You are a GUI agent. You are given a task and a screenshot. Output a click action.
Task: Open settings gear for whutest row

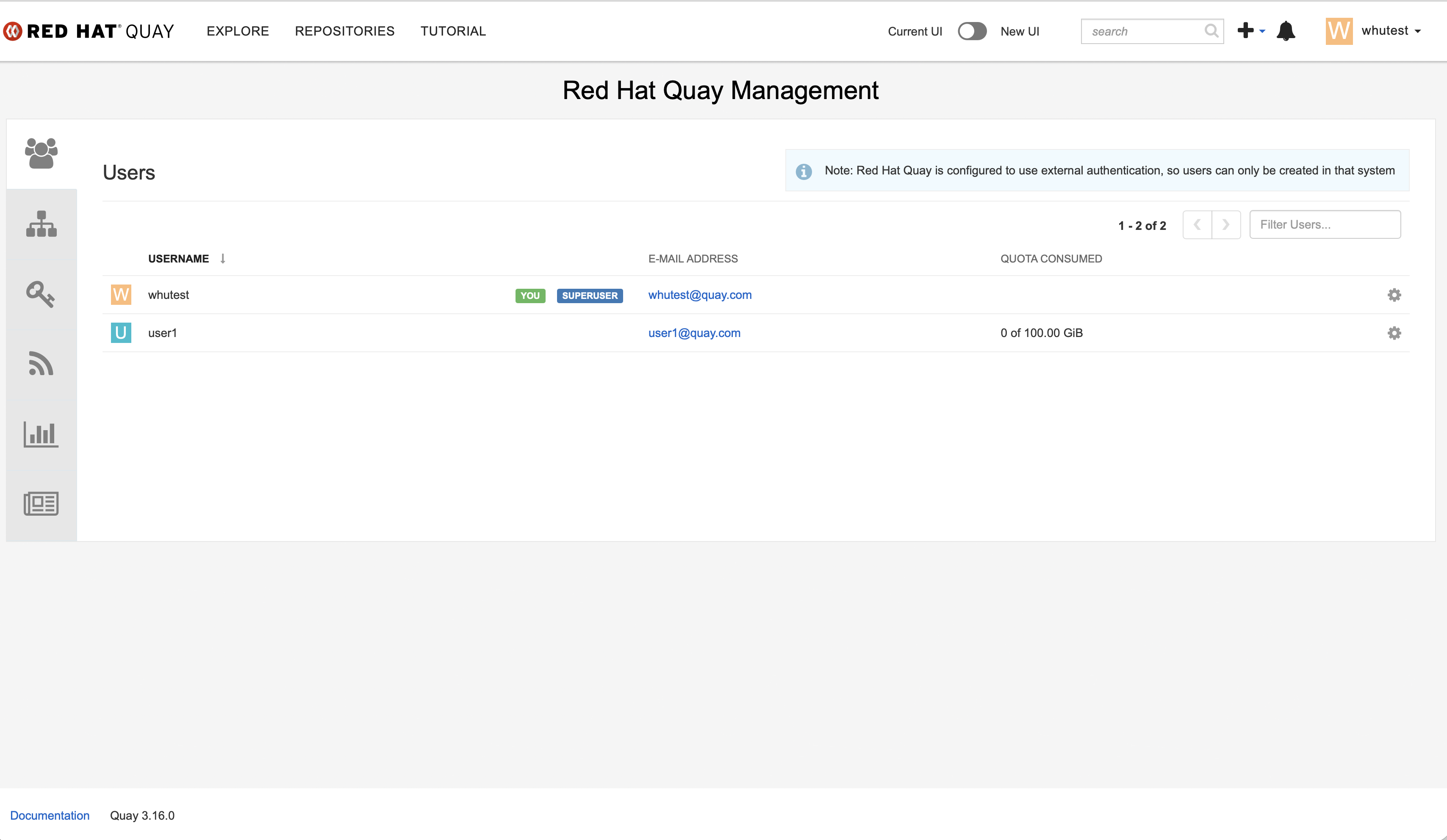coord(1394,295)
